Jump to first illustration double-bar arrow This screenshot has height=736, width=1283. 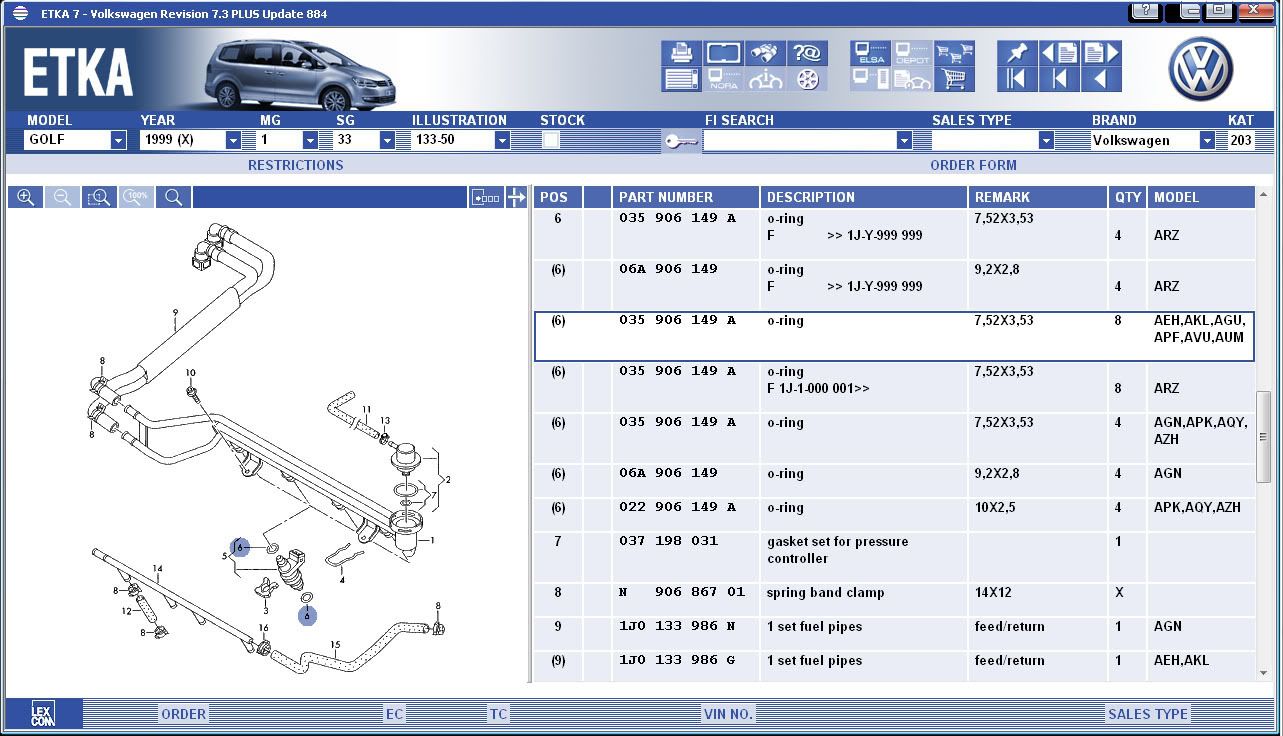click(1017, 79)
